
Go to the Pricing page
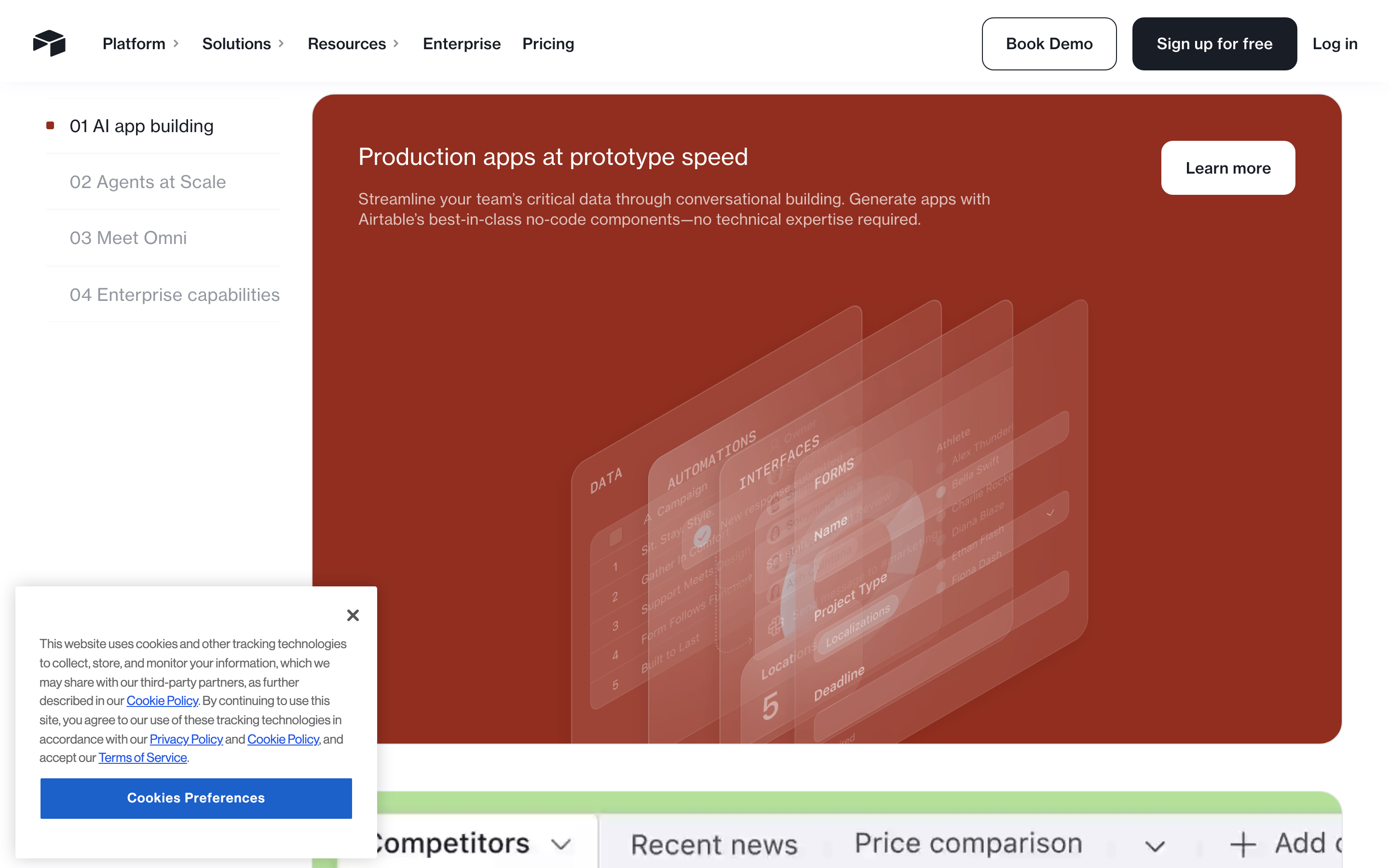[x=548, y=43]
